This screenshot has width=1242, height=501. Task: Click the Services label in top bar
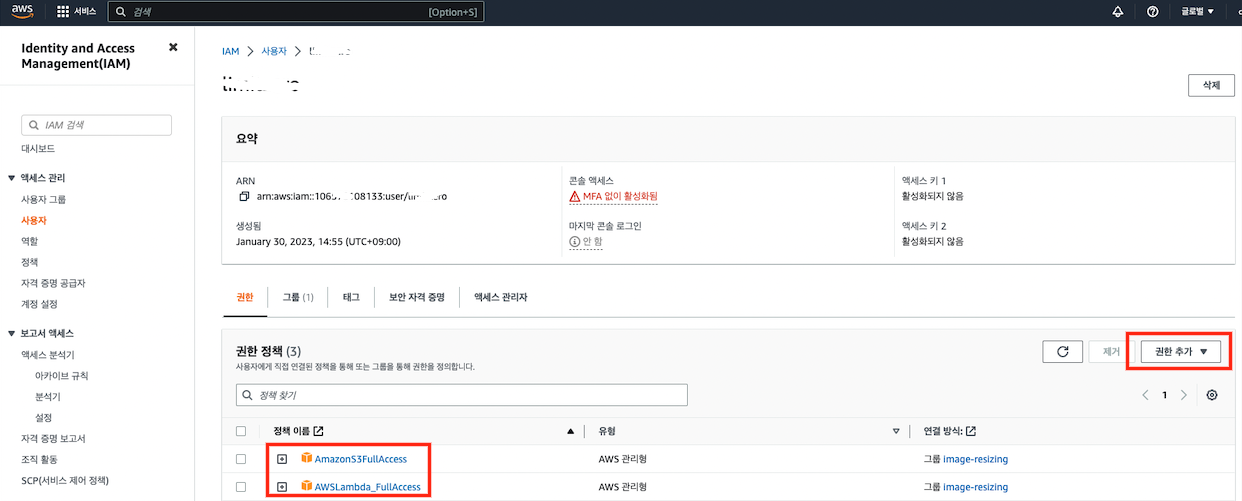(86, 12)
